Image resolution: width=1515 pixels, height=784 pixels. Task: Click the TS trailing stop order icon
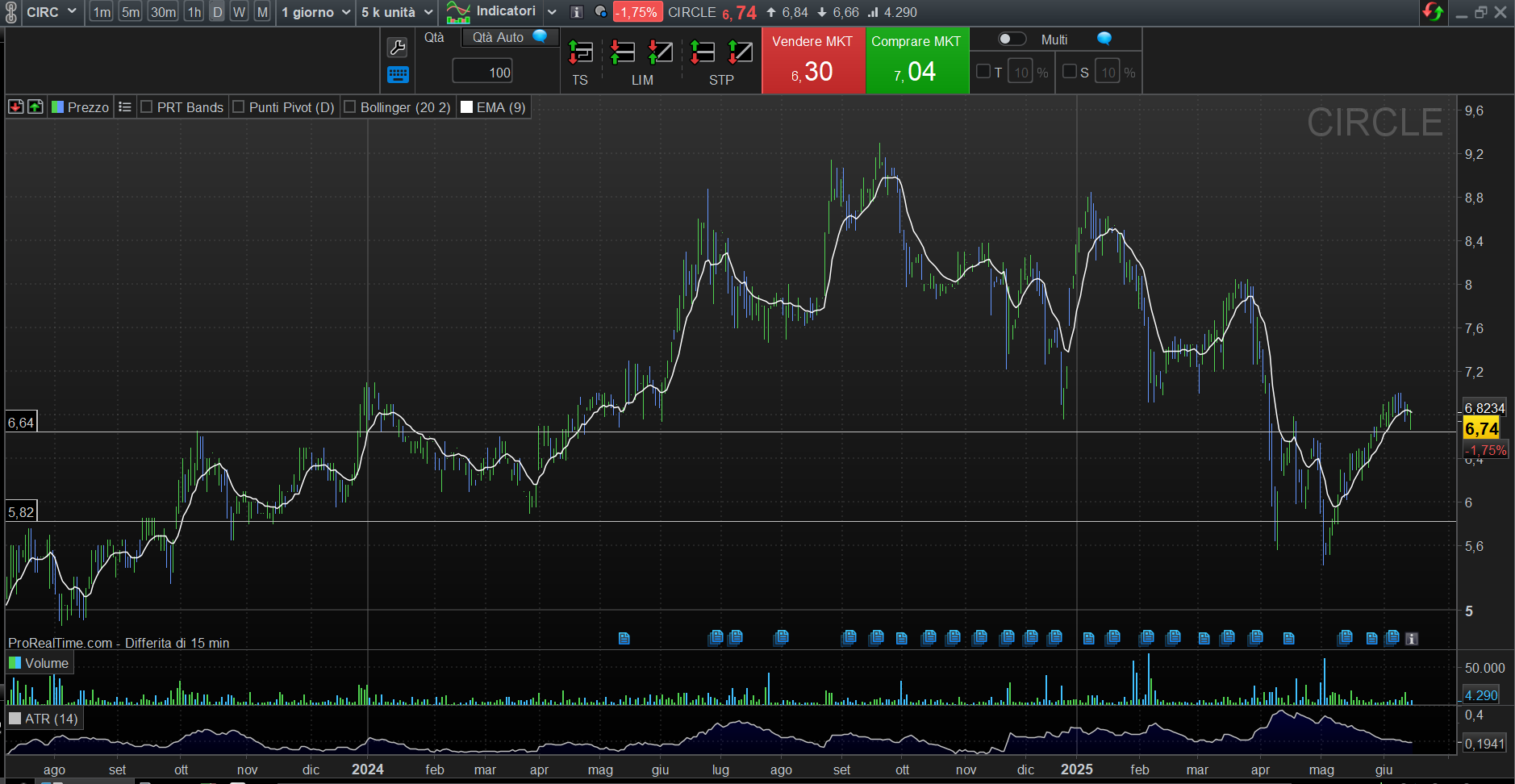coord(580,53)
